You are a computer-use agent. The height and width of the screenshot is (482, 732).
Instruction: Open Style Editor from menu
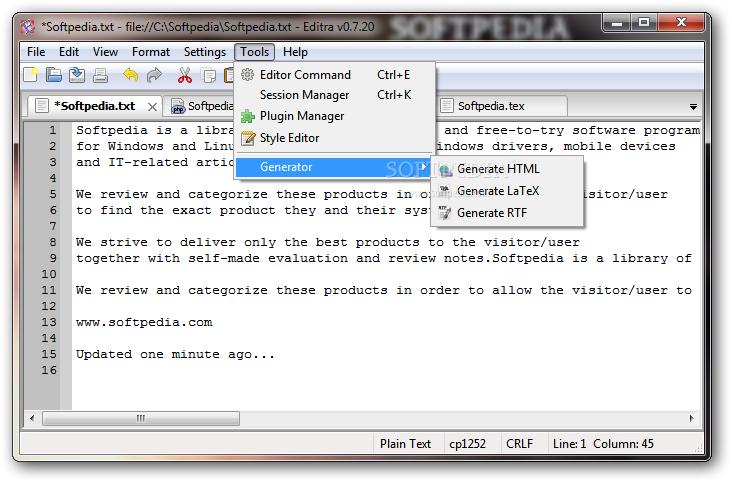(x=334, y=138)
